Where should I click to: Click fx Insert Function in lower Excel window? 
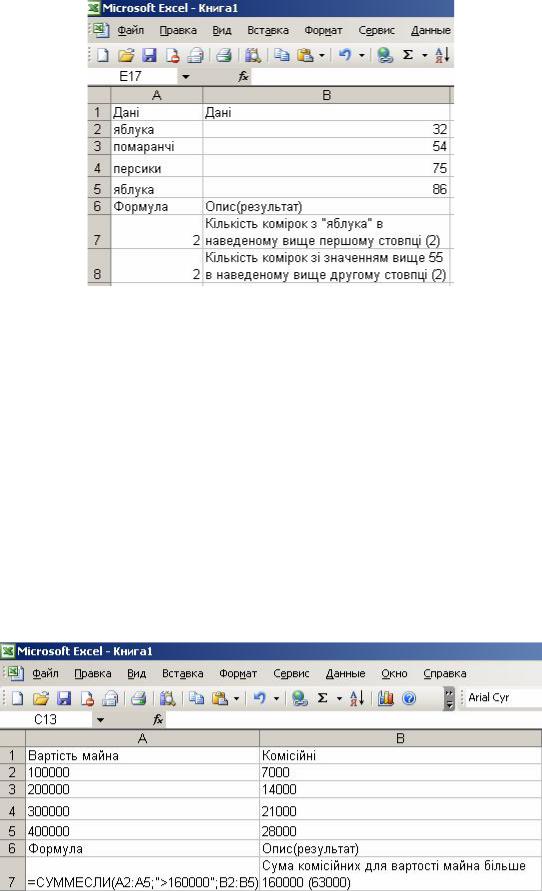(158, 719)
